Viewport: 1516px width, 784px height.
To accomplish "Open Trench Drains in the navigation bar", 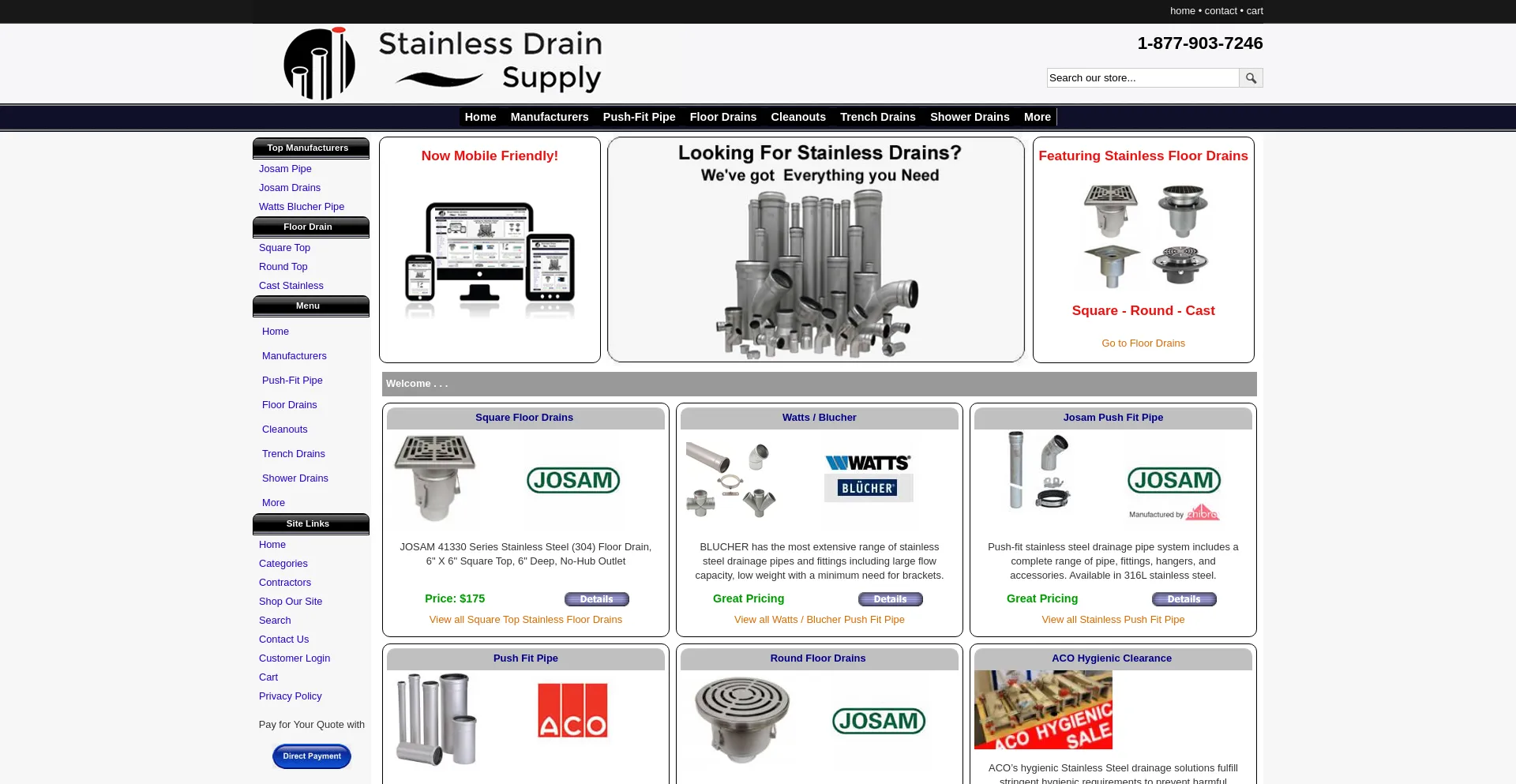I will [x=877, y=117].
